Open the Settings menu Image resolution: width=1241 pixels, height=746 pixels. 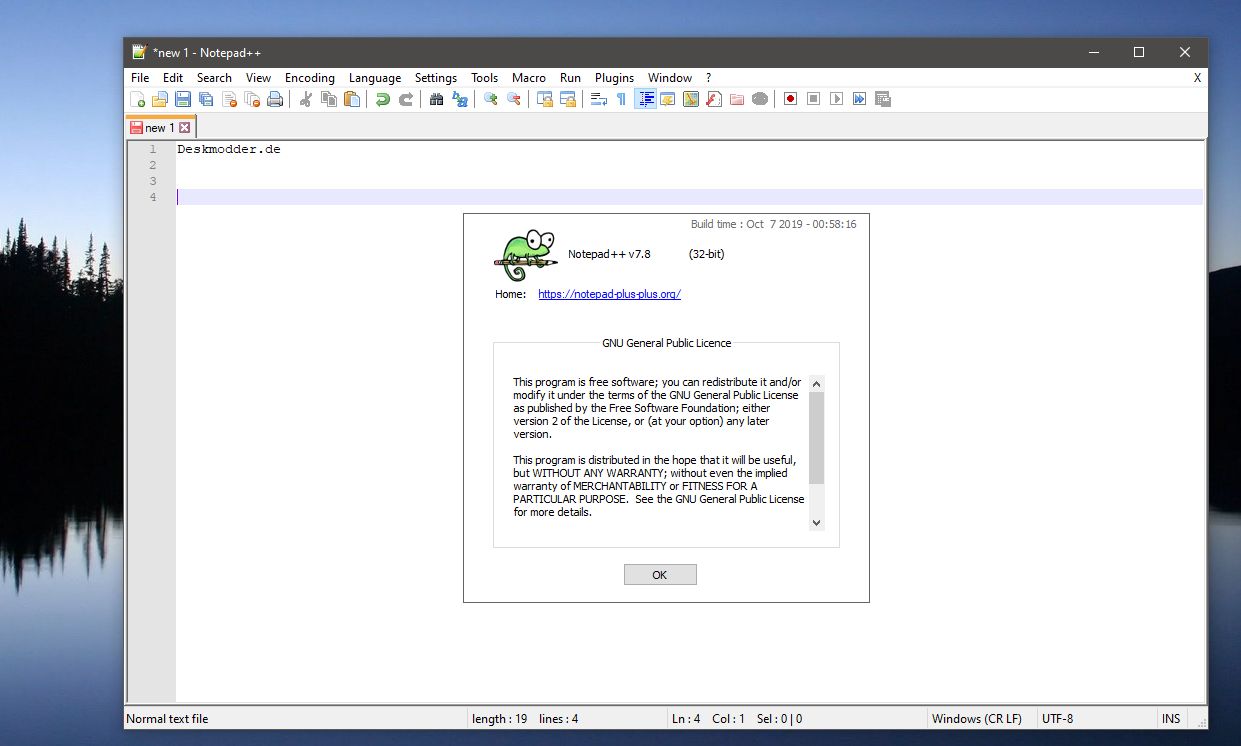click(436, 77)
